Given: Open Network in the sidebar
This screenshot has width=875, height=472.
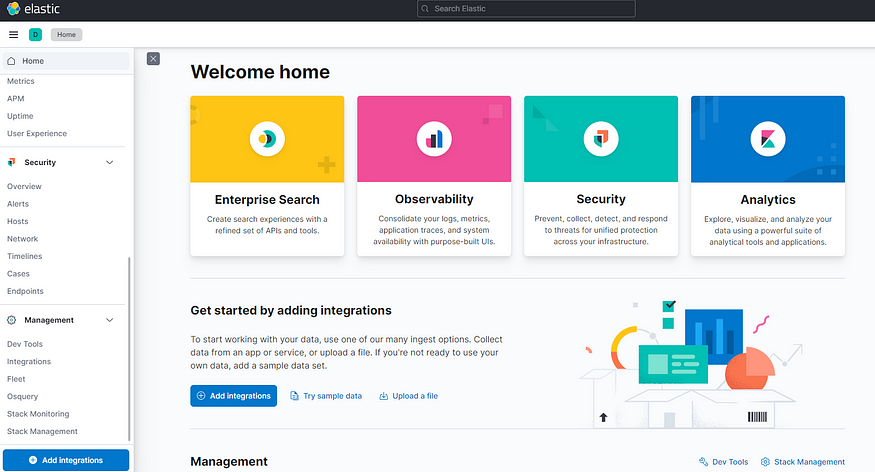Looking at the screenshot, I should 22,239.
